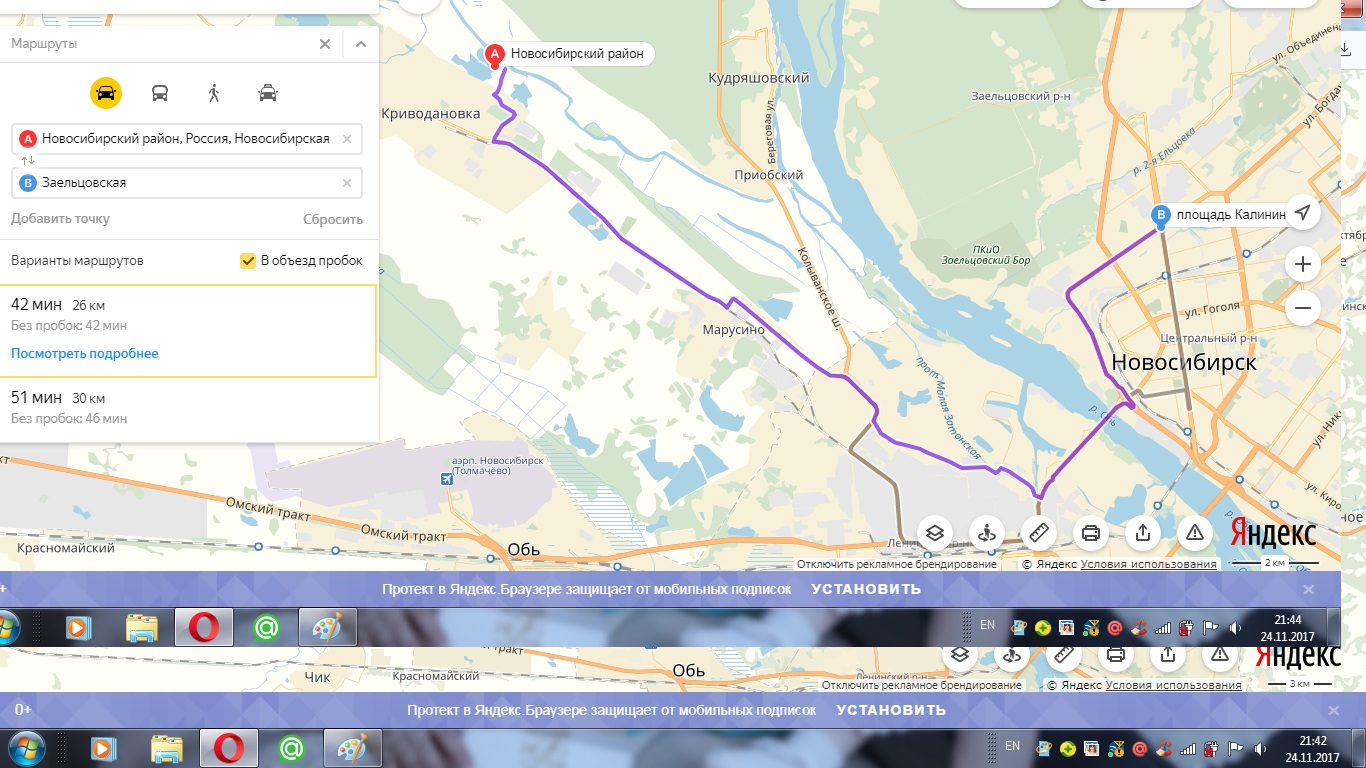Viewport: 1366px width, 768px height.
Task: Clear the Заельцовская destination field
Action: 347,183
